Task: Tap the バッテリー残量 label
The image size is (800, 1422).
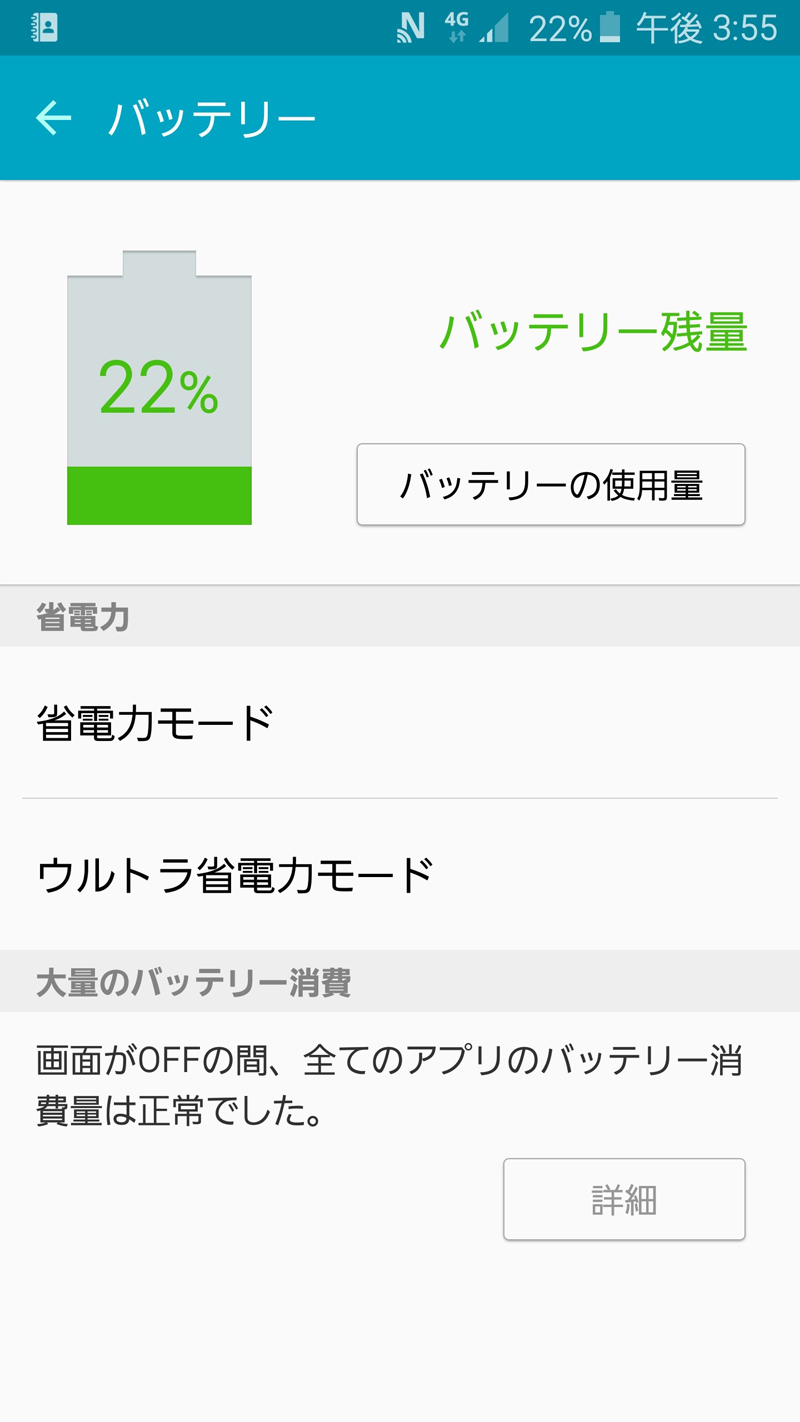Action: point(593,332)
